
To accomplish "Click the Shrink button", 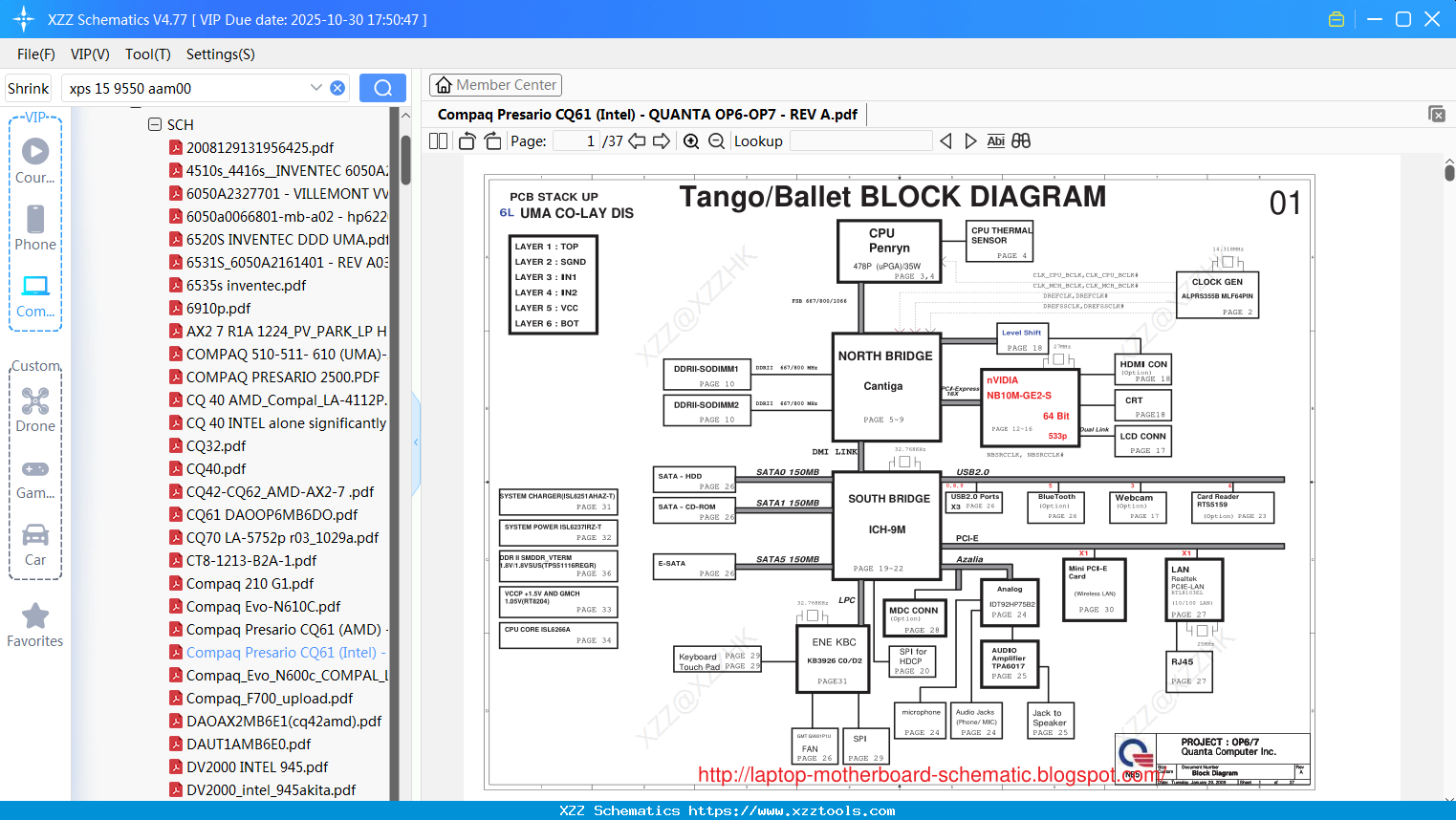I will pyautogui.click(x=28, y=88).
